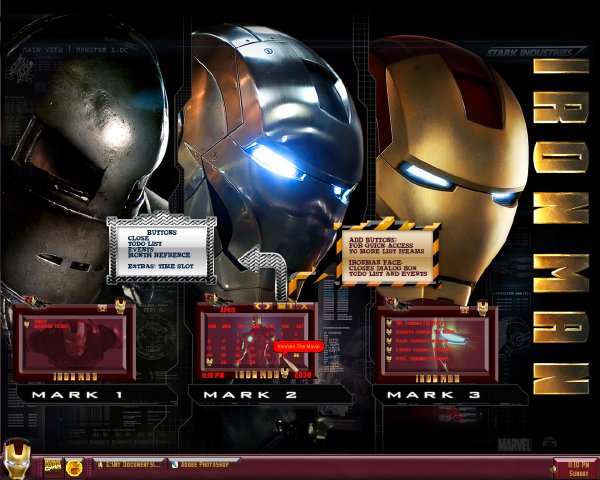
Task: Click small button beside Mark 1 Iron Man face
Action: (102, 309)
